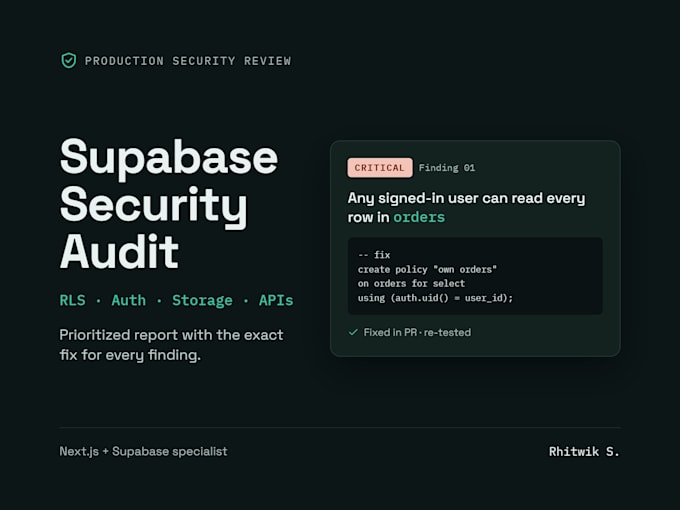The width and height of the screenshot is (680, 510).
Task: Click the '-- fix' comment line
Action: (374, 255)
